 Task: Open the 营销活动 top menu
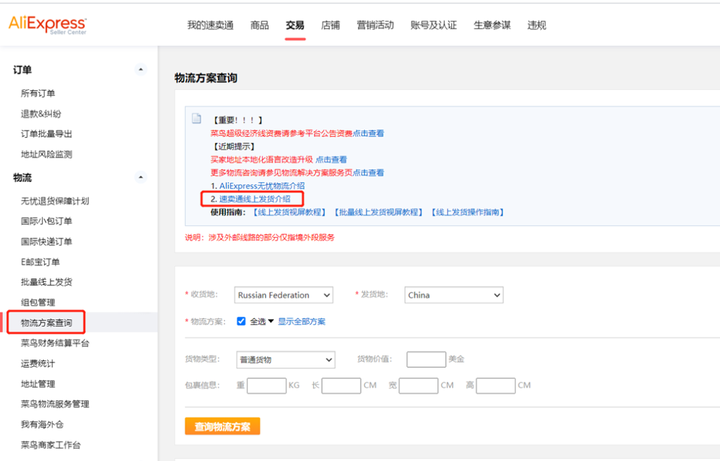click(375, 25)
